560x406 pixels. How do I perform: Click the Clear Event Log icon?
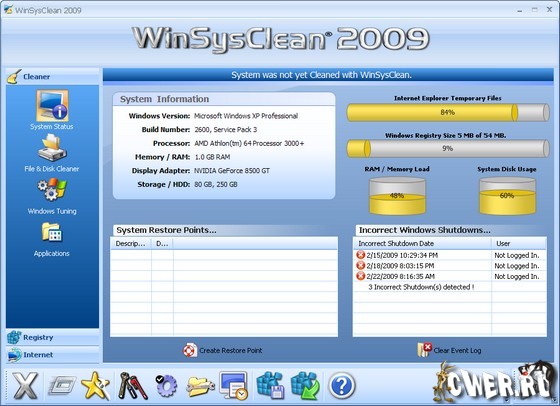424,350
